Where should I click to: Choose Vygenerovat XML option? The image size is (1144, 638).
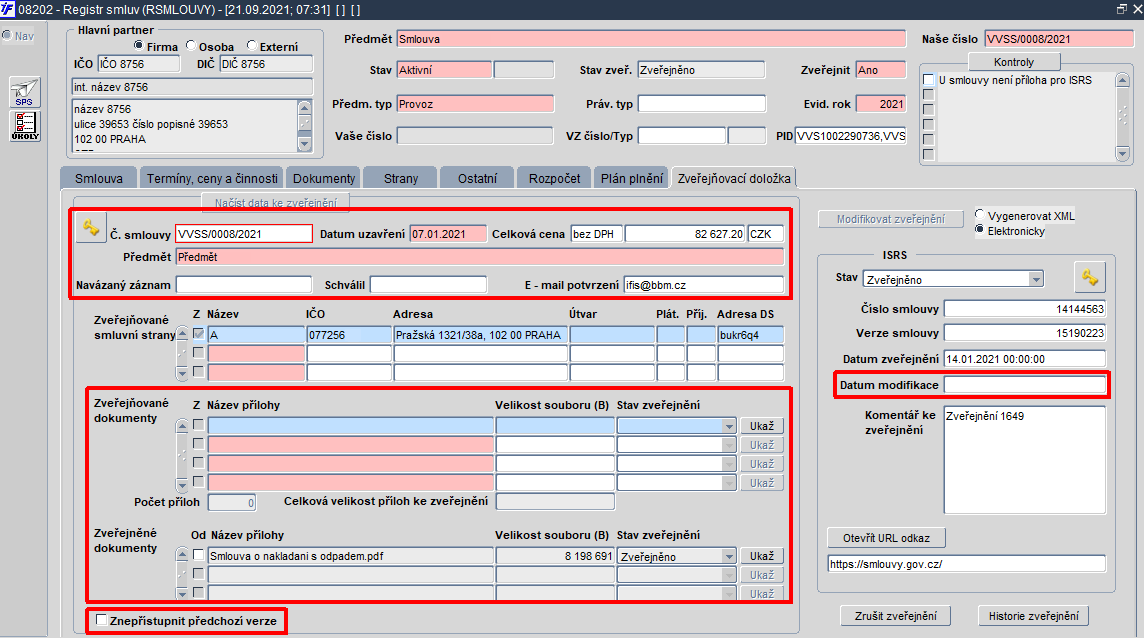pyautogui.click(x=980, y=216)
